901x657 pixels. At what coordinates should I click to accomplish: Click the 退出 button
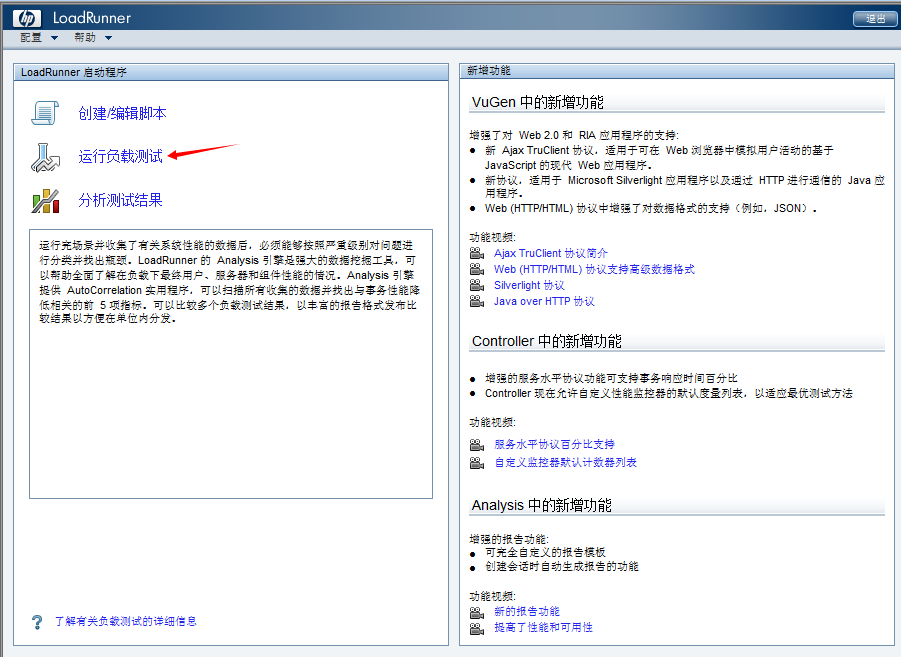point(875,18)
